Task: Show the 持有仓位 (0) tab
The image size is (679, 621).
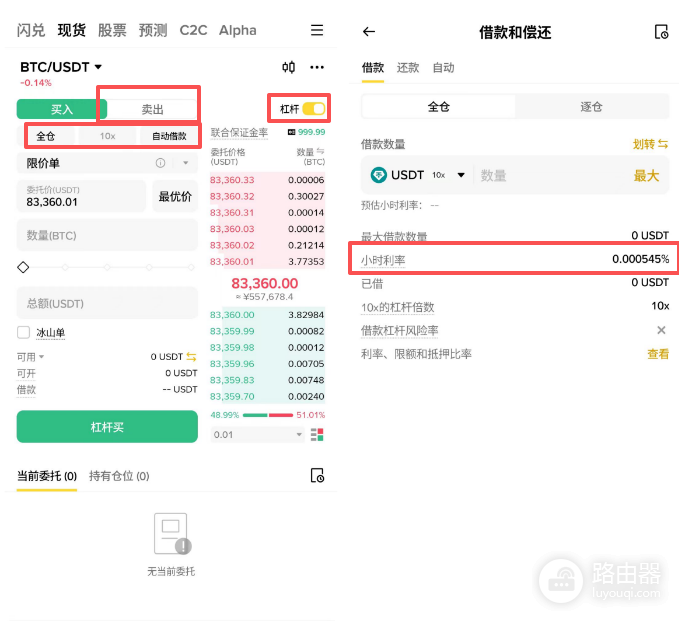Action: (x=119, y=476)
